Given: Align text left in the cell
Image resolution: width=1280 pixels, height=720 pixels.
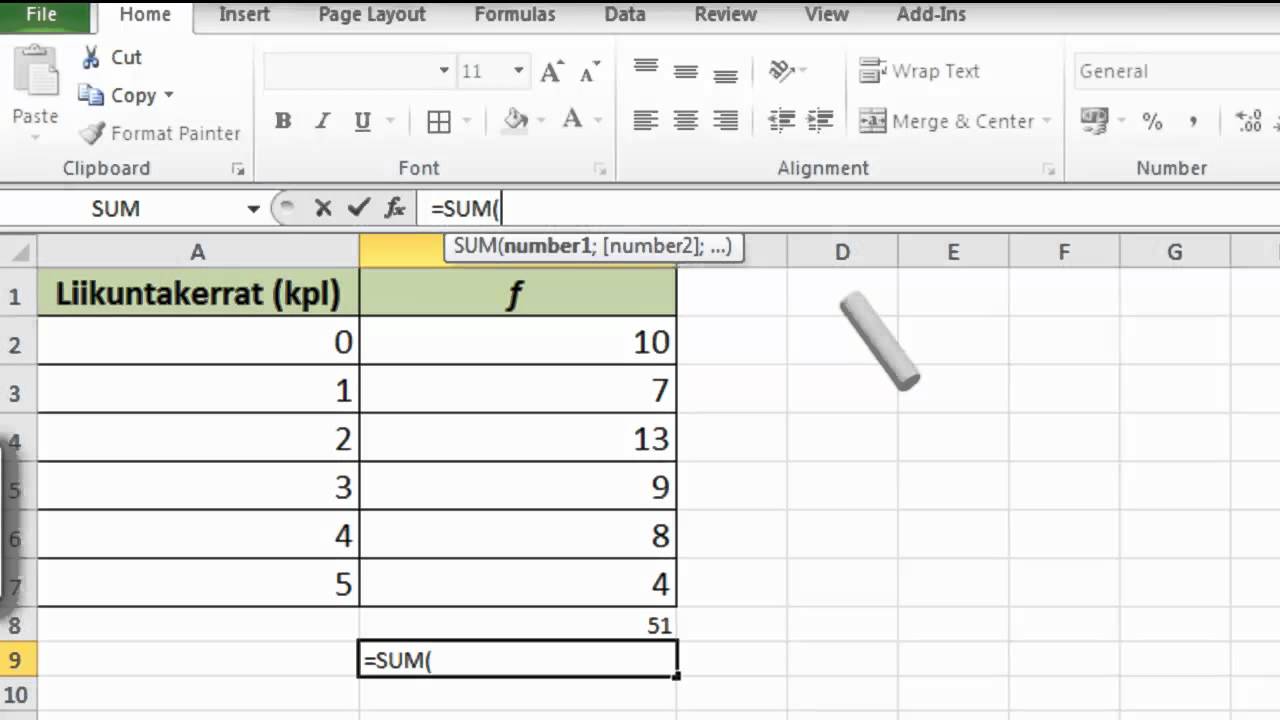Looking at the screenshot, I should [646, 121].
